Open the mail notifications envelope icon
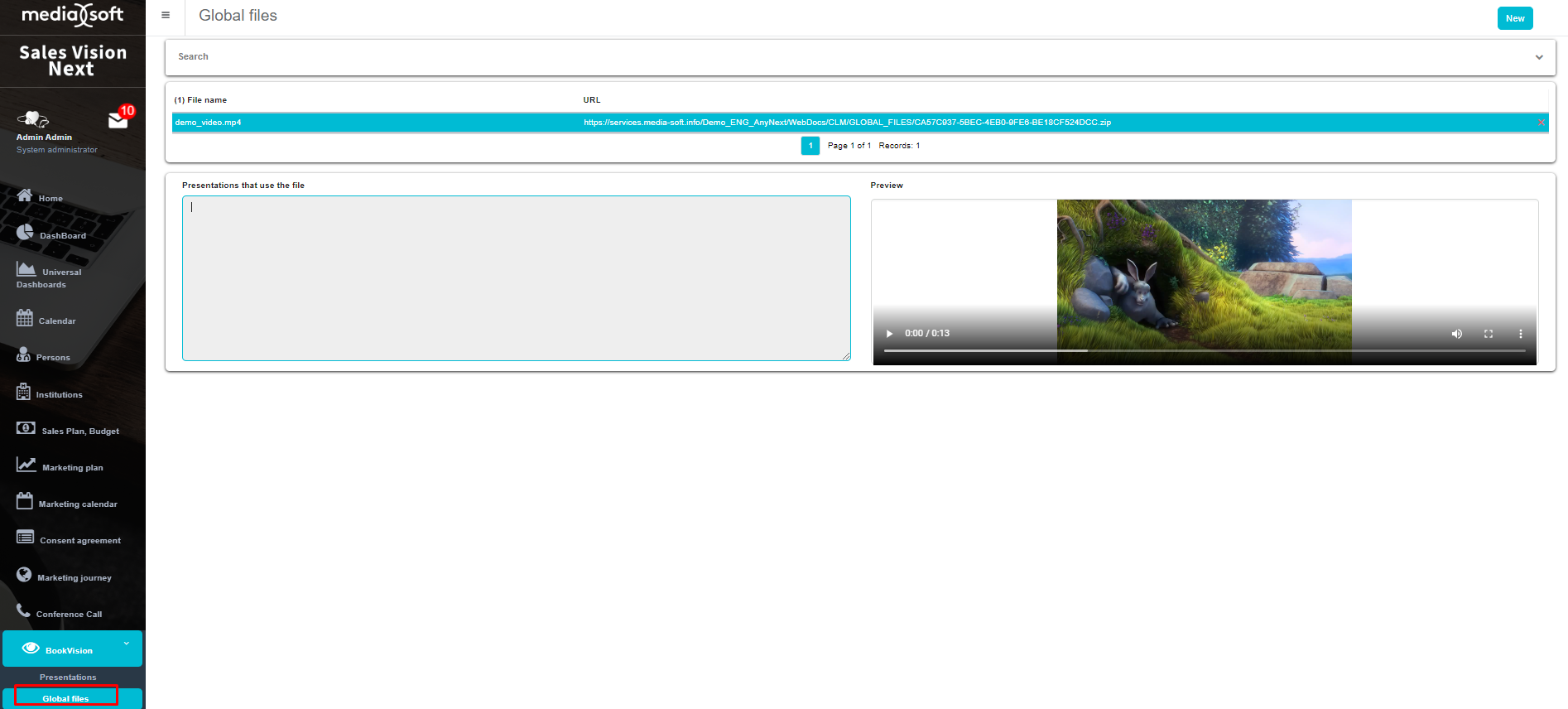The height and width of the screenshot is (709, 1568). tap(118, 121)
